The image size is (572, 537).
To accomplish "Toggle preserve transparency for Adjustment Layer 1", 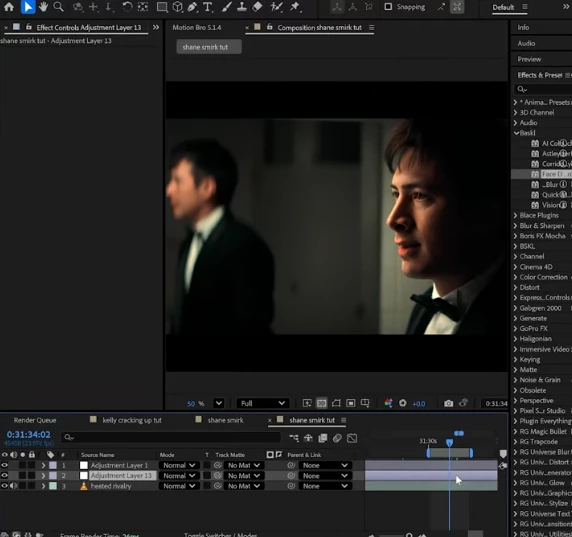I will (207, 465).
